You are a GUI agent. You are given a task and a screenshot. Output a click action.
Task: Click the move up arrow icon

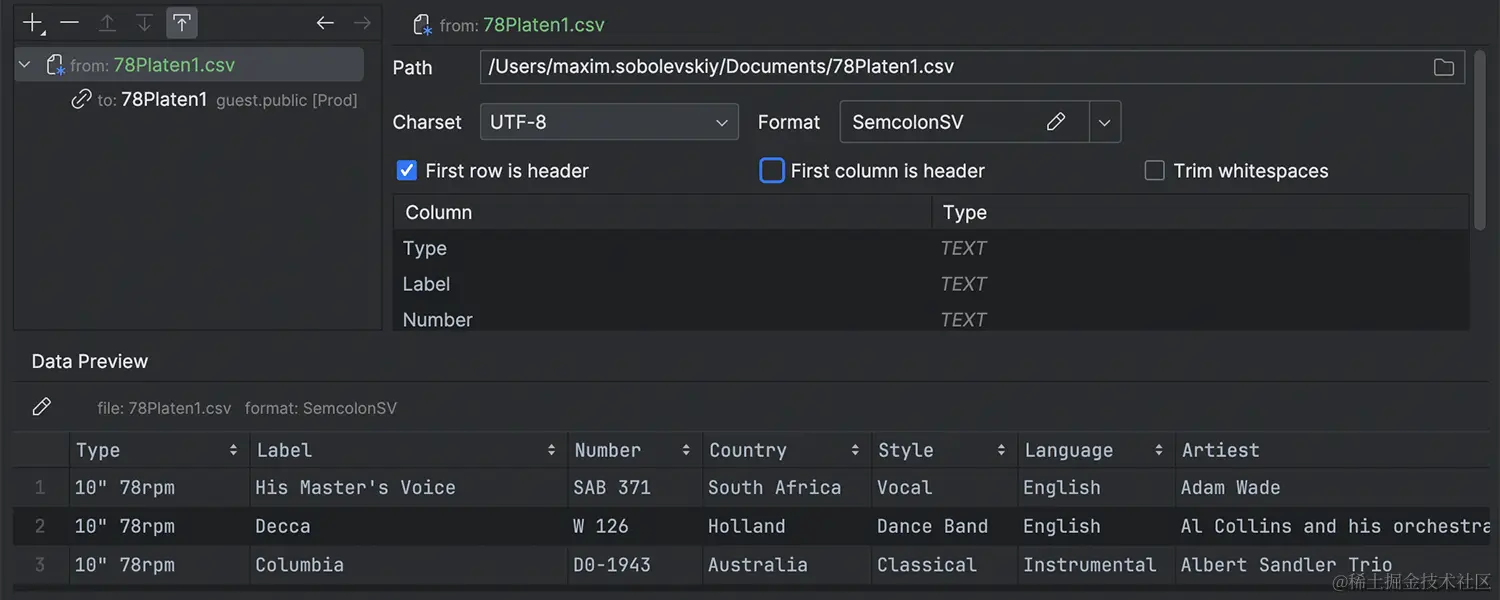(x=106, y=22)
